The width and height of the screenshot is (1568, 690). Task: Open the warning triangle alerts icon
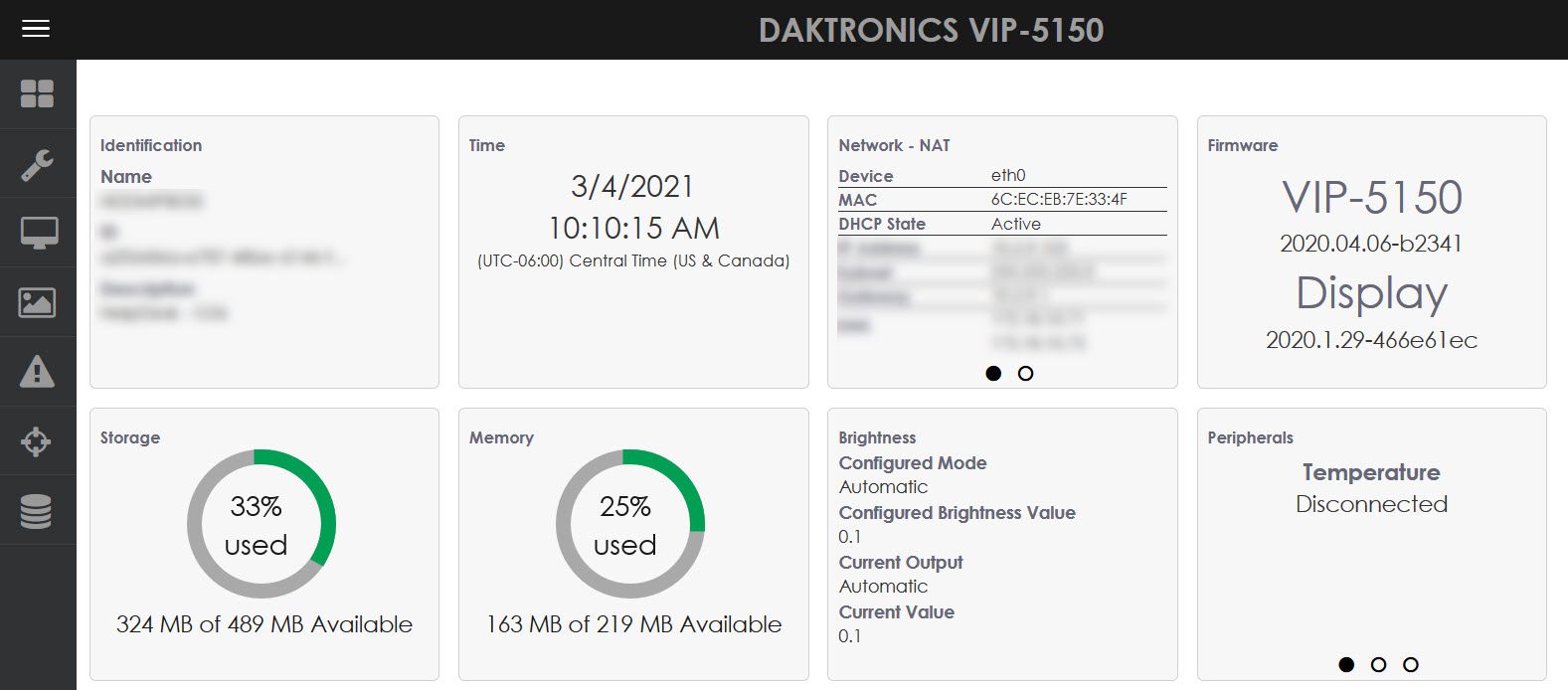38,372
